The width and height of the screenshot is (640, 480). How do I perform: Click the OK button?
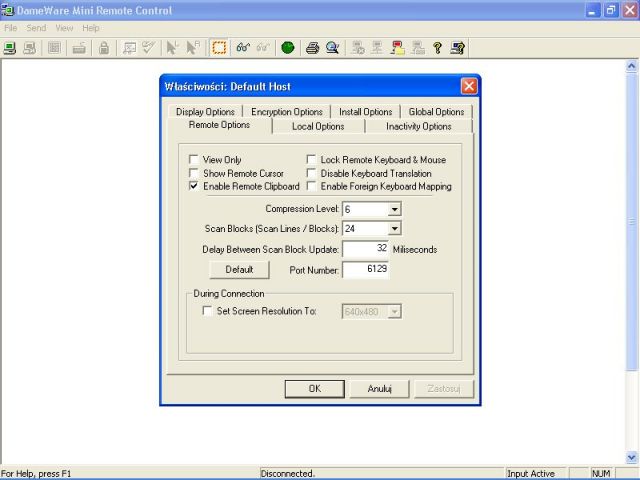point(315,389)
